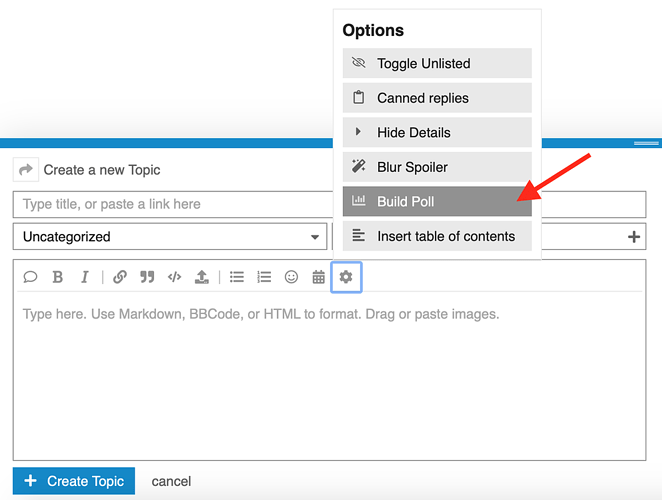Click the Create Topic button
The width and height of the screenshot is (662, 500).
tap(74, 481)
